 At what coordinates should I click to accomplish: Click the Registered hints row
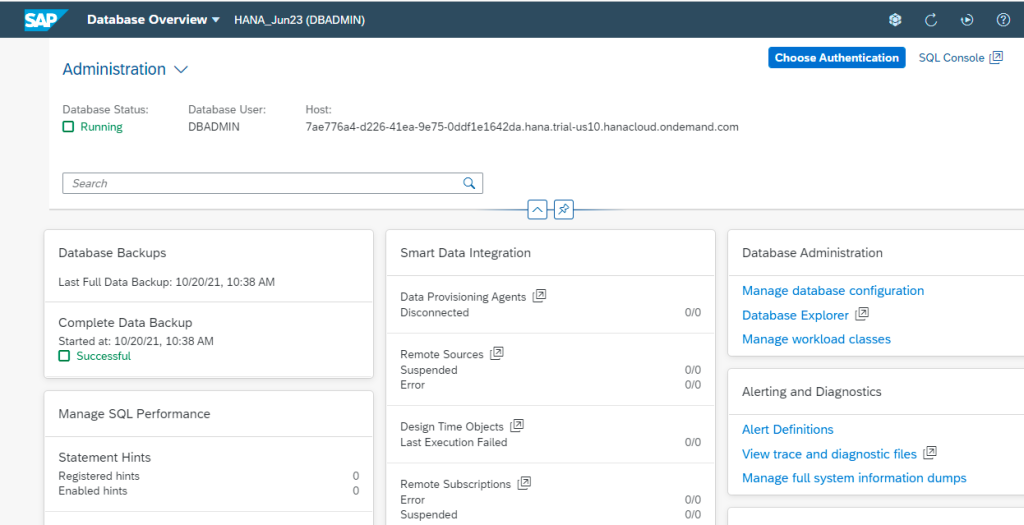pyautogui.click(x=209, y=476)
